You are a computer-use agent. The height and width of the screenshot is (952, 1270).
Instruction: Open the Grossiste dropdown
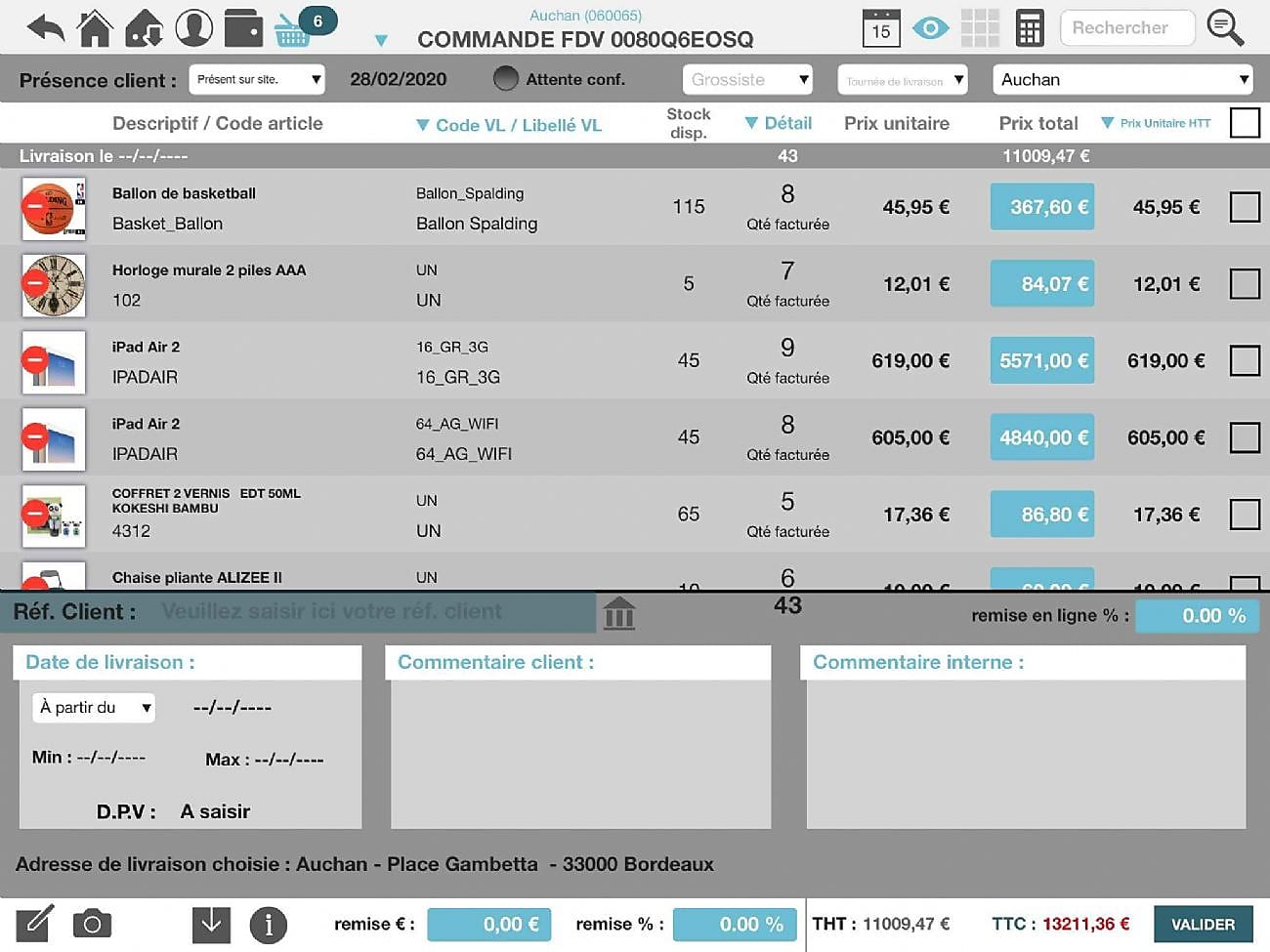coord(748,79)
